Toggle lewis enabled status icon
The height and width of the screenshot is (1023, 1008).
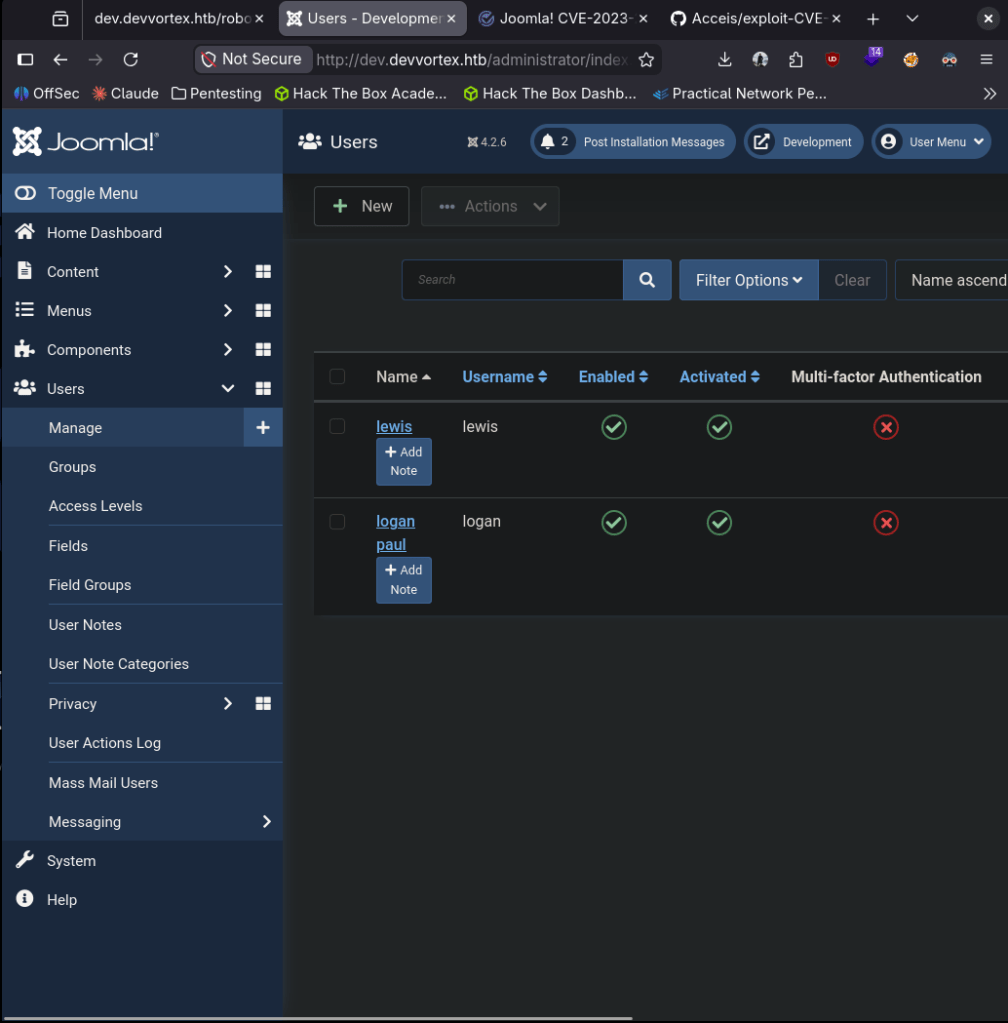click(614, 428)
